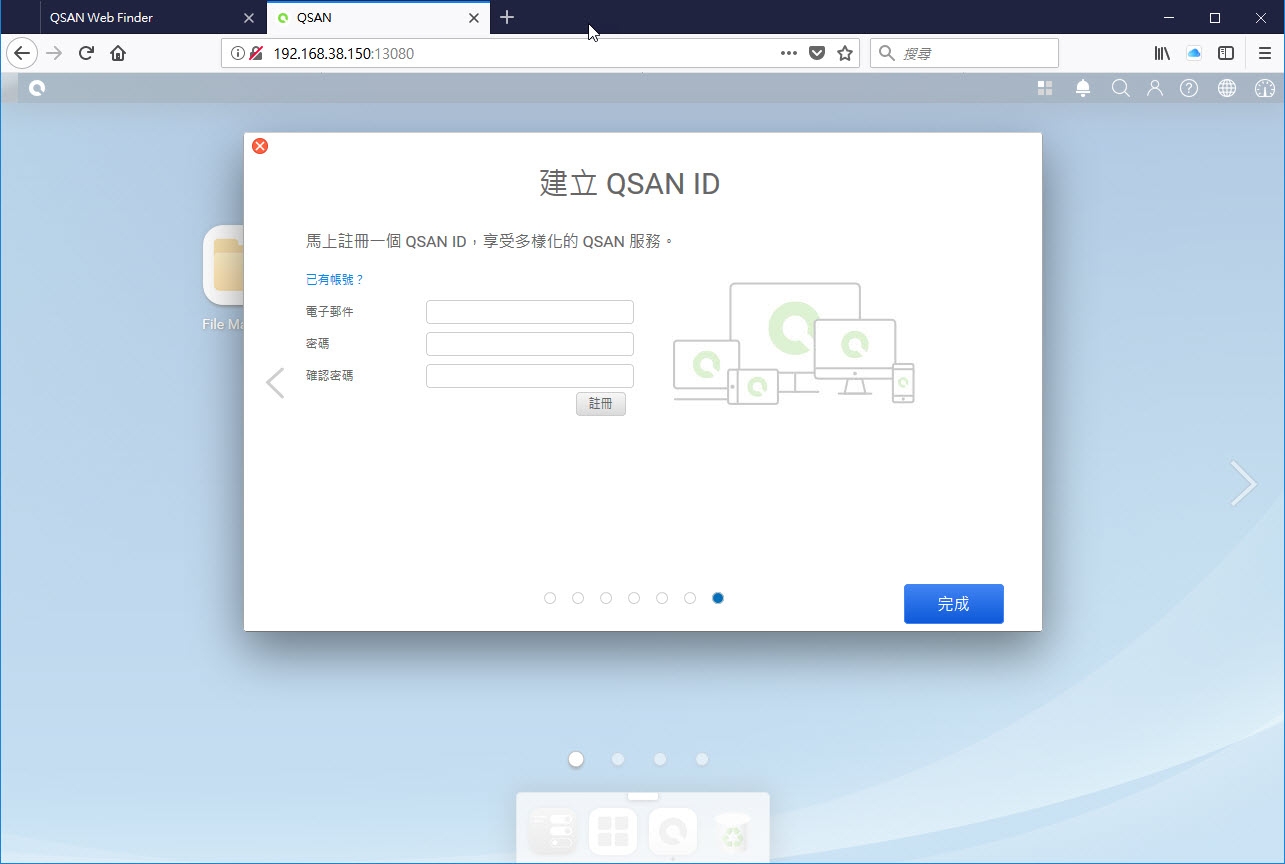The height and width of the screenshot is (864, 1285).
Task: Select the fourth desktop page dot
Action: pos(702,759)
